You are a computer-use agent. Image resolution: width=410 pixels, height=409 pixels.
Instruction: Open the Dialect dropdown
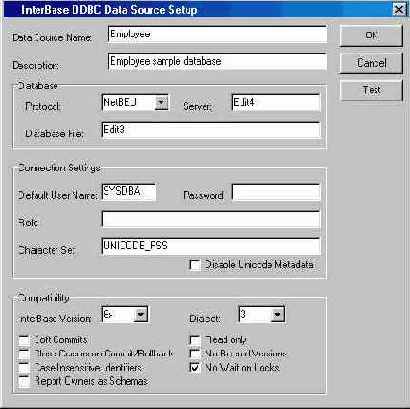click(277, 314)
